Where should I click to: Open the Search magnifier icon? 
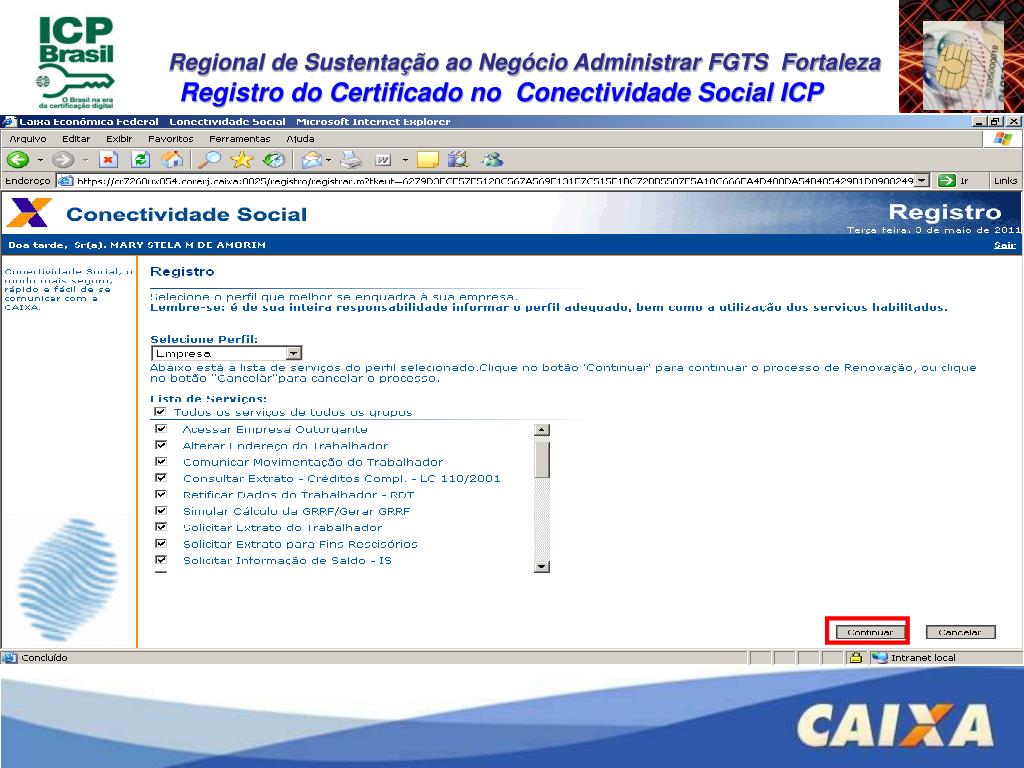[x=210, y=160]
